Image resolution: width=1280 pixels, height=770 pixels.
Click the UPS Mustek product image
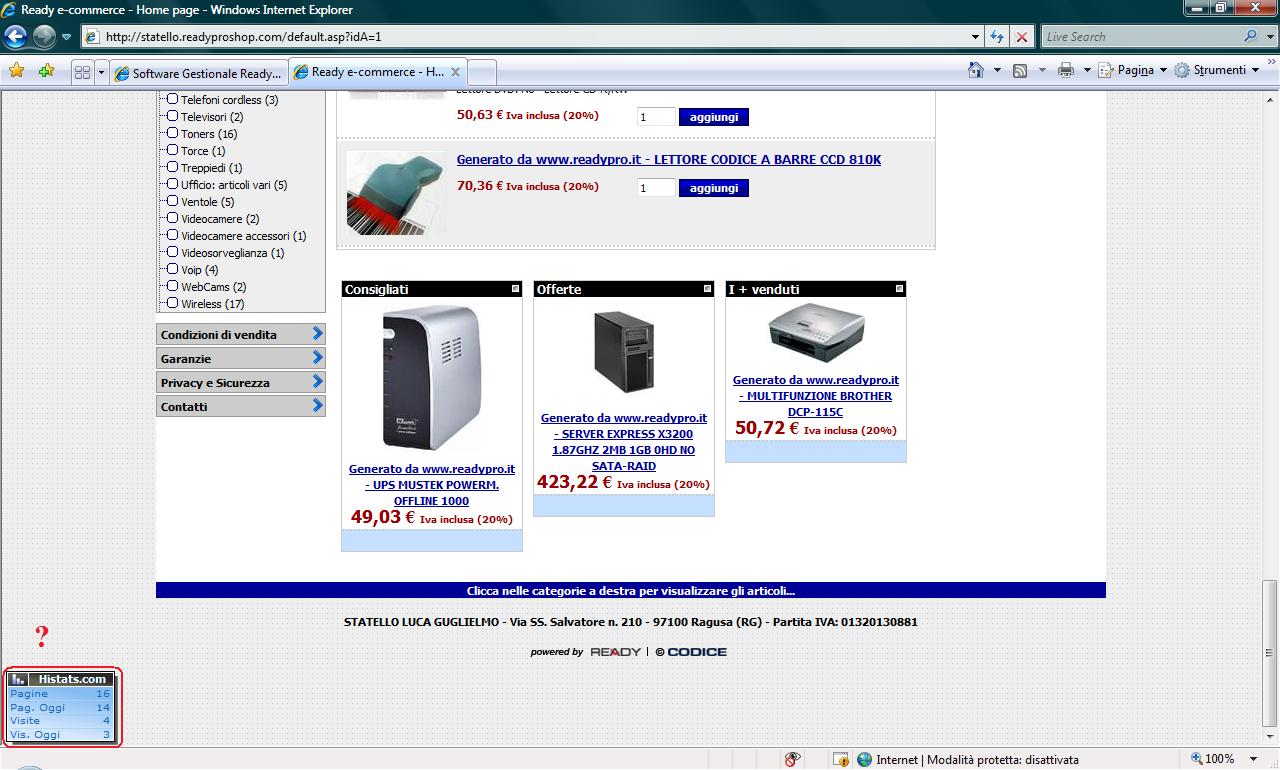coord(432,378)
